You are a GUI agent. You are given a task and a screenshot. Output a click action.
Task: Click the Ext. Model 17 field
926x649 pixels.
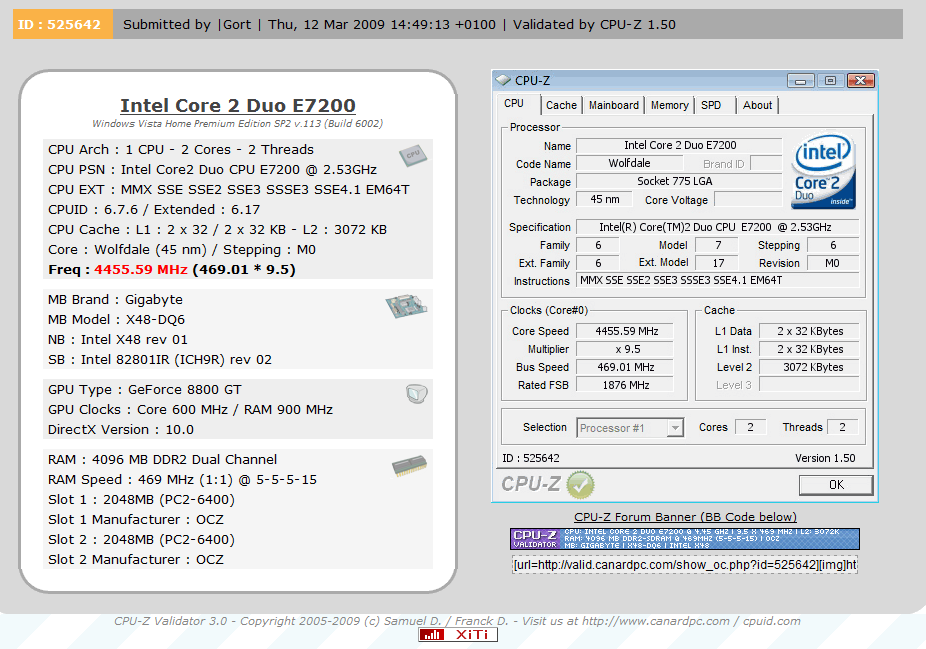(x=717, y=263)
